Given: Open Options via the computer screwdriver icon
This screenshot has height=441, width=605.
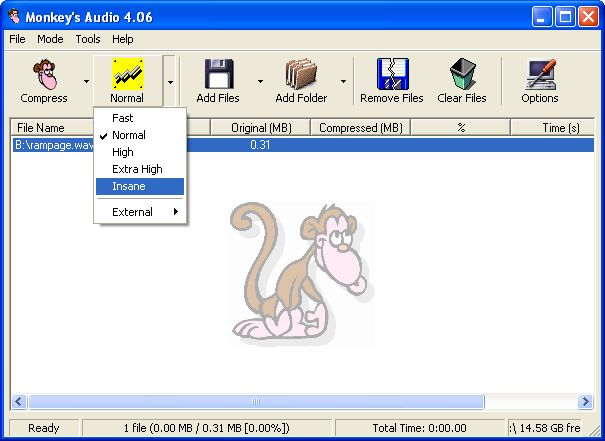Looking at the screenshot, I should point(540,74).
